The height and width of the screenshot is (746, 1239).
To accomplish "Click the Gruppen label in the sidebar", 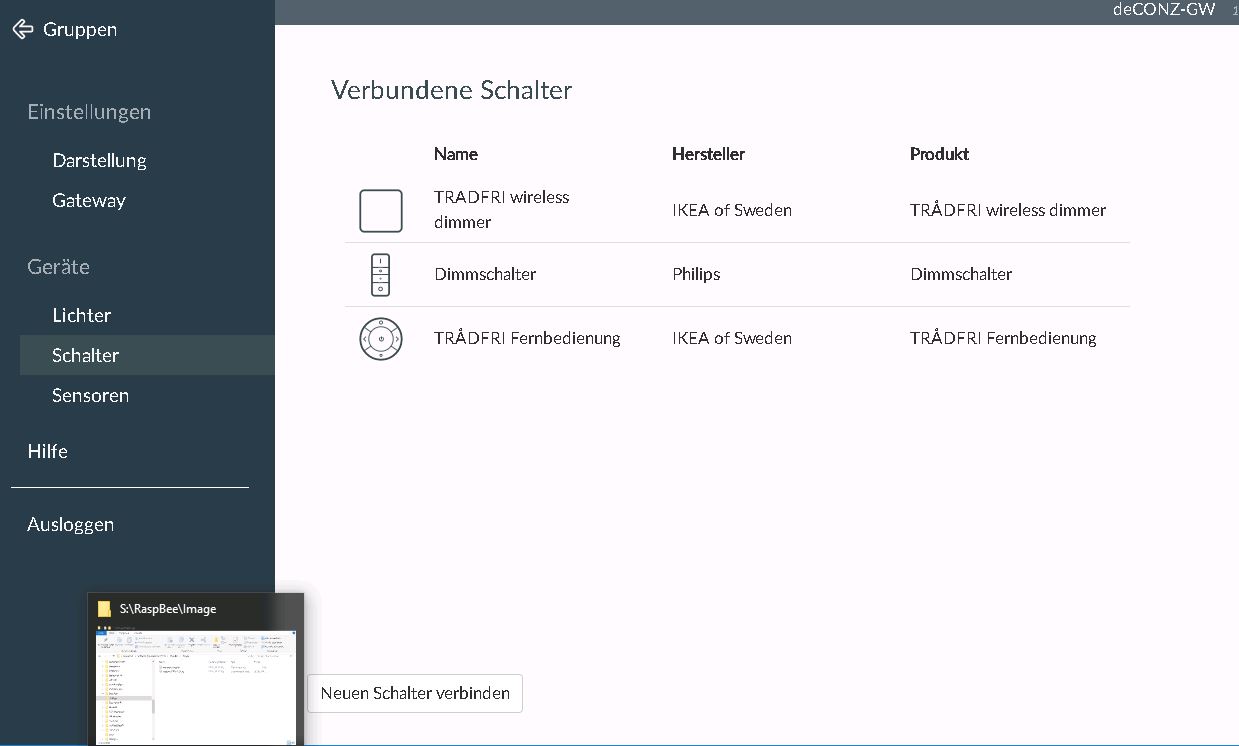I will tap(80, 29).
